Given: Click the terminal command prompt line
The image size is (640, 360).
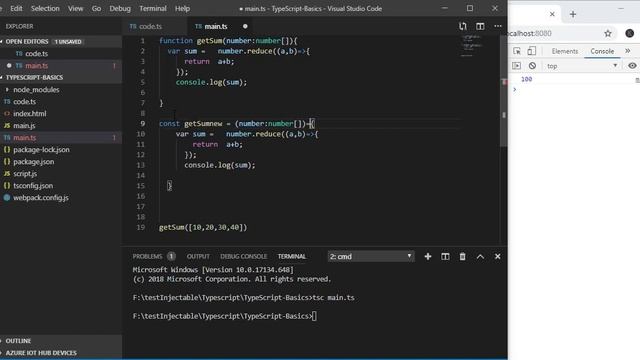Looking at the screenshot, I should point(224,316).
